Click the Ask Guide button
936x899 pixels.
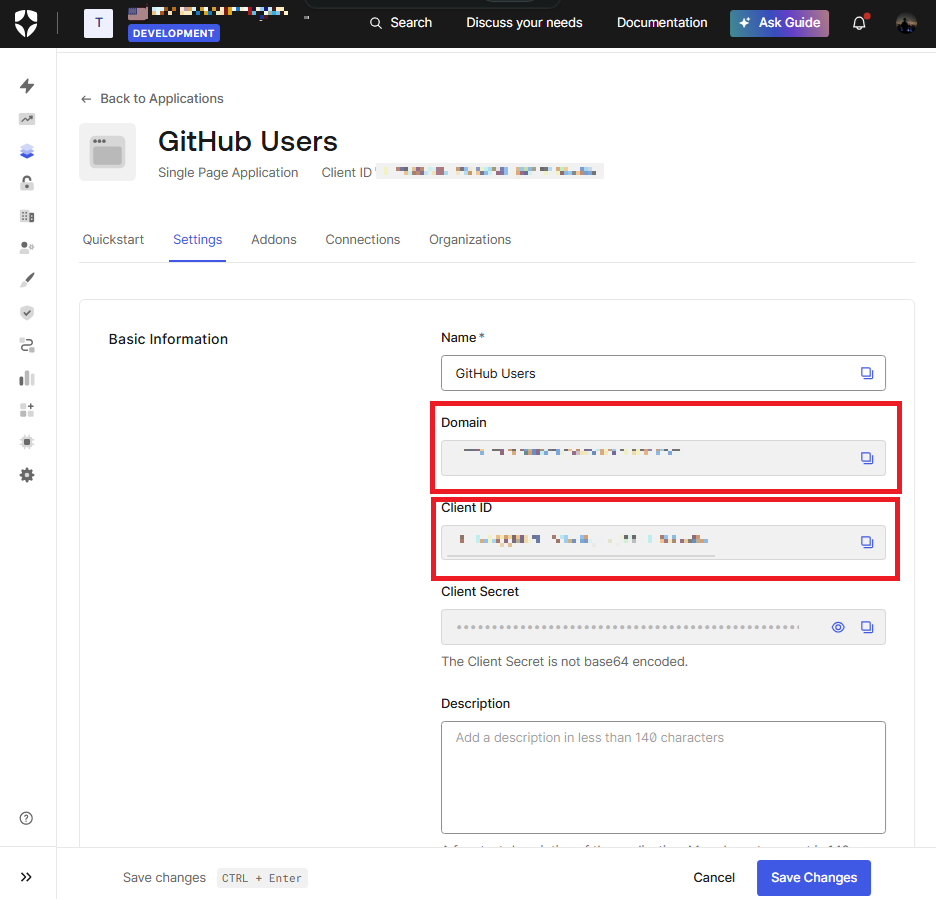[x=779, y=23]
